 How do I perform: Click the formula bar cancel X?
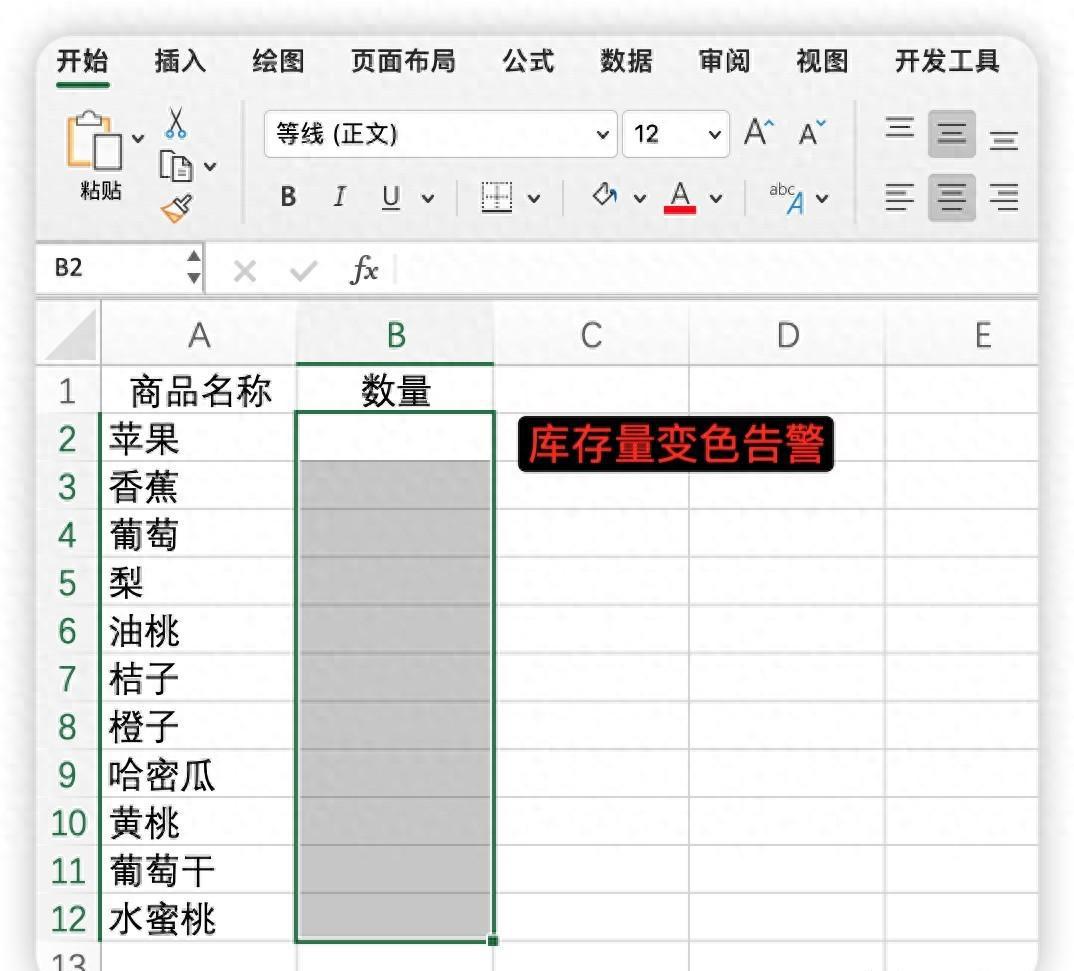[245, 271]
